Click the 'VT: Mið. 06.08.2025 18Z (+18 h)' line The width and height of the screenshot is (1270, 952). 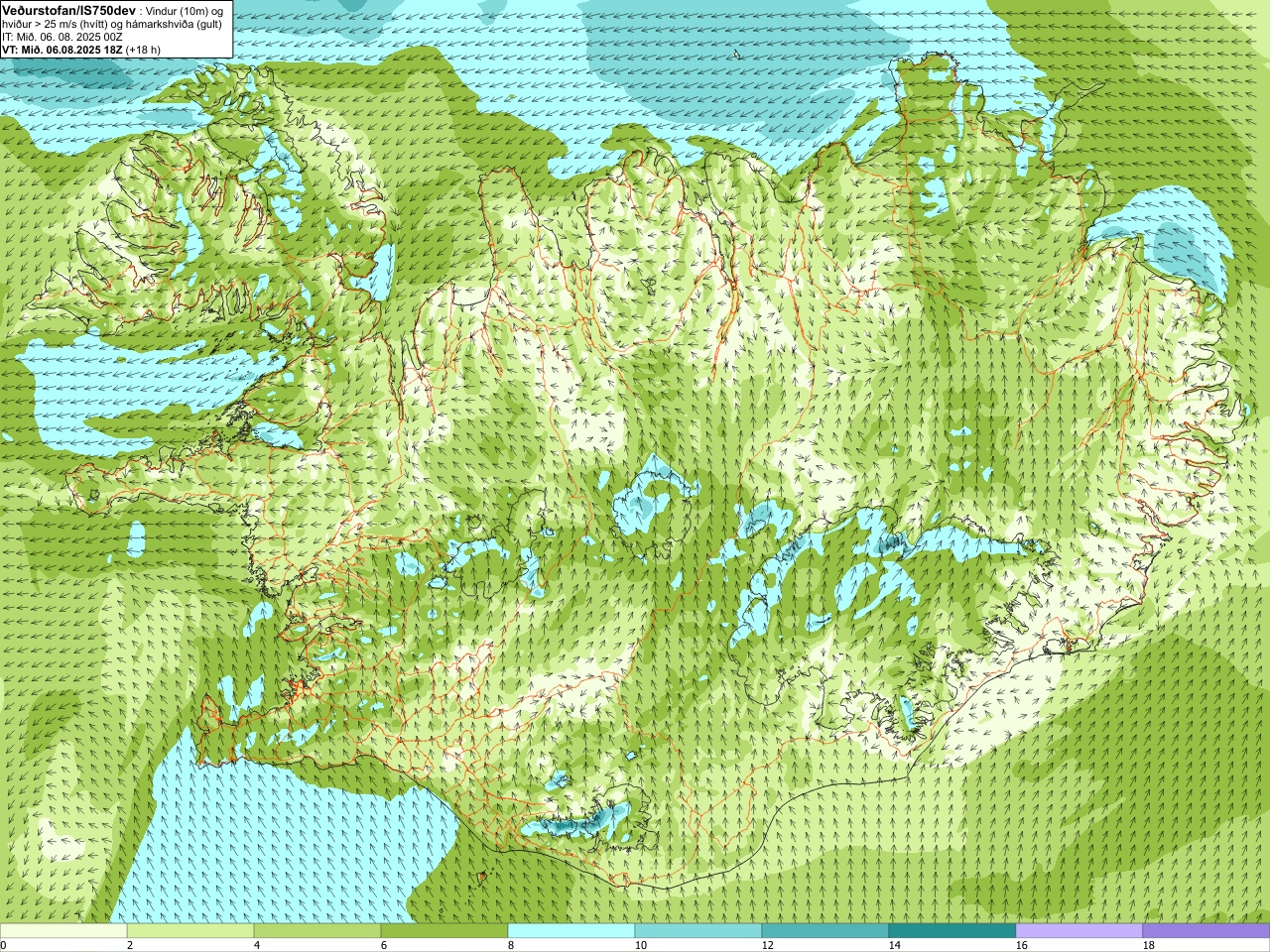click(80, 50)
